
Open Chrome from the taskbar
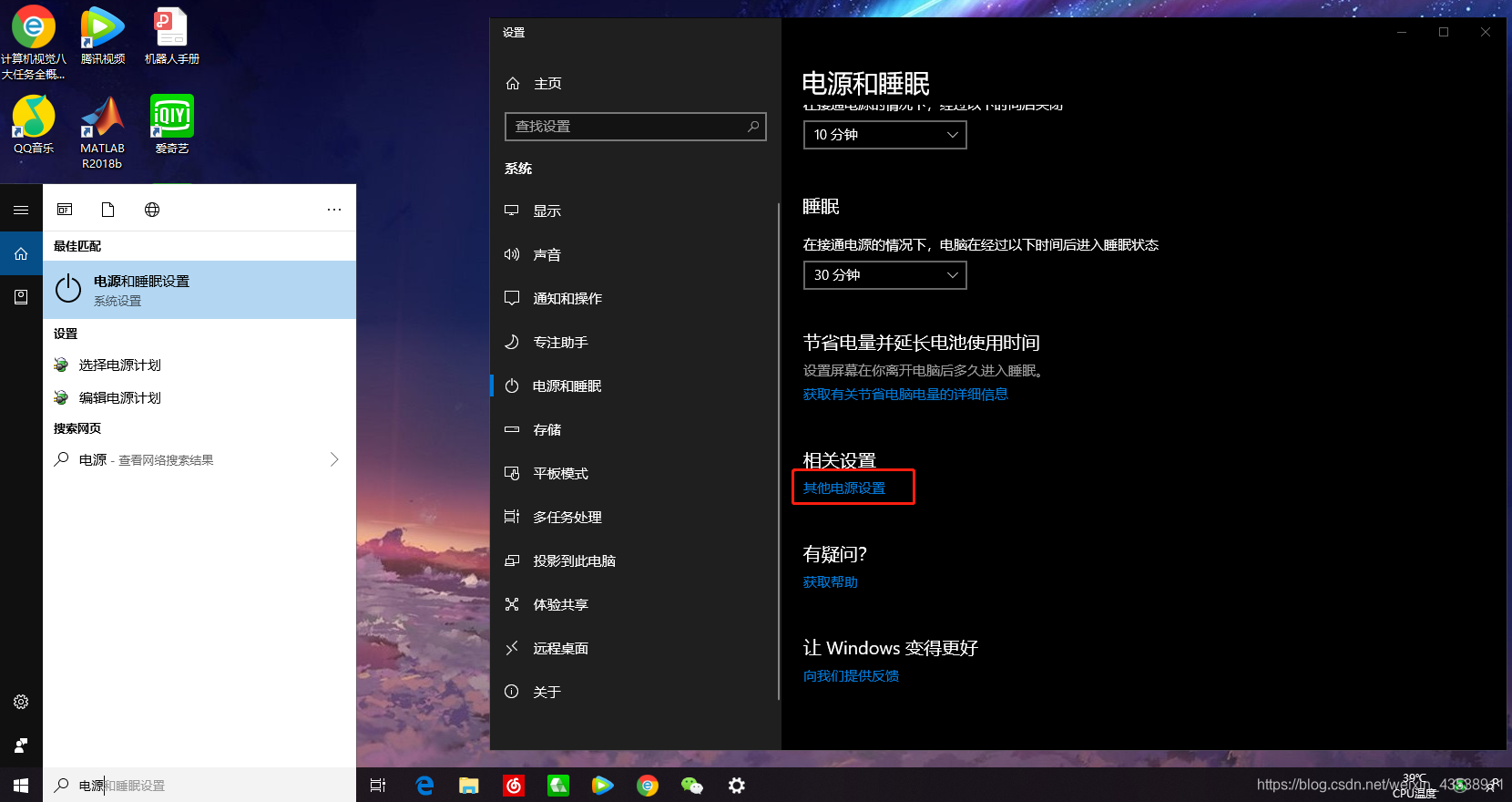[648, 785]
